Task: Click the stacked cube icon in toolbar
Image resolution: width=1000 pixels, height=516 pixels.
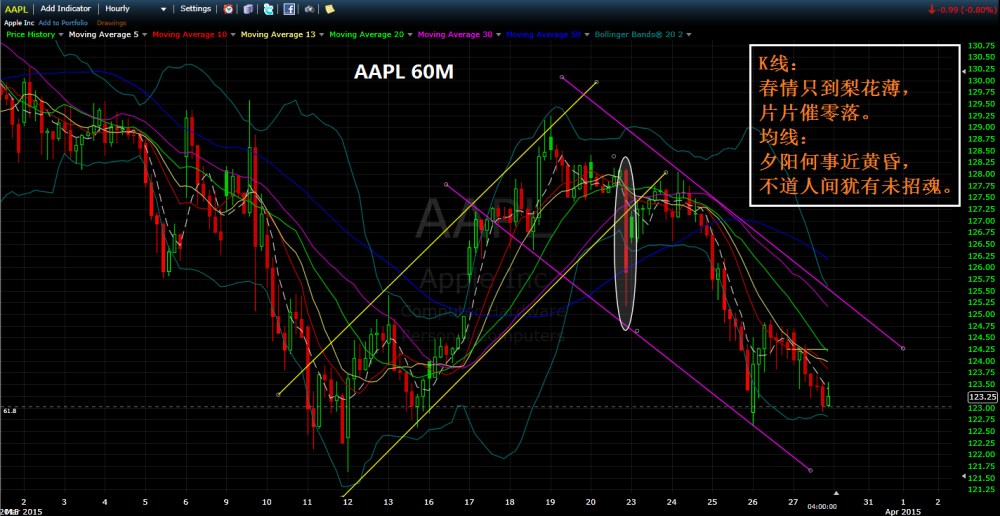Action: click(249, 9)
